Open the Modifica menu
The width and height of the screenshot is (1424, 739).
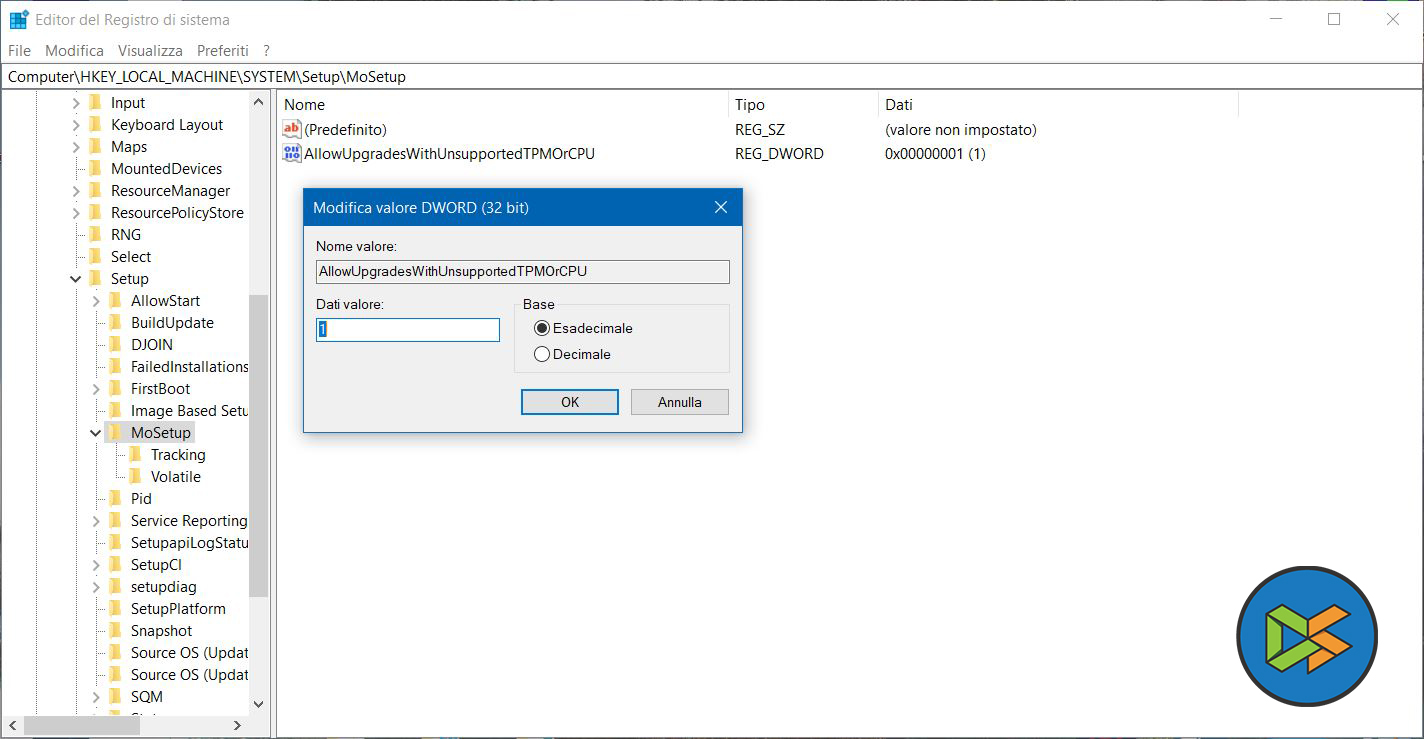click(x=74, y=50)
